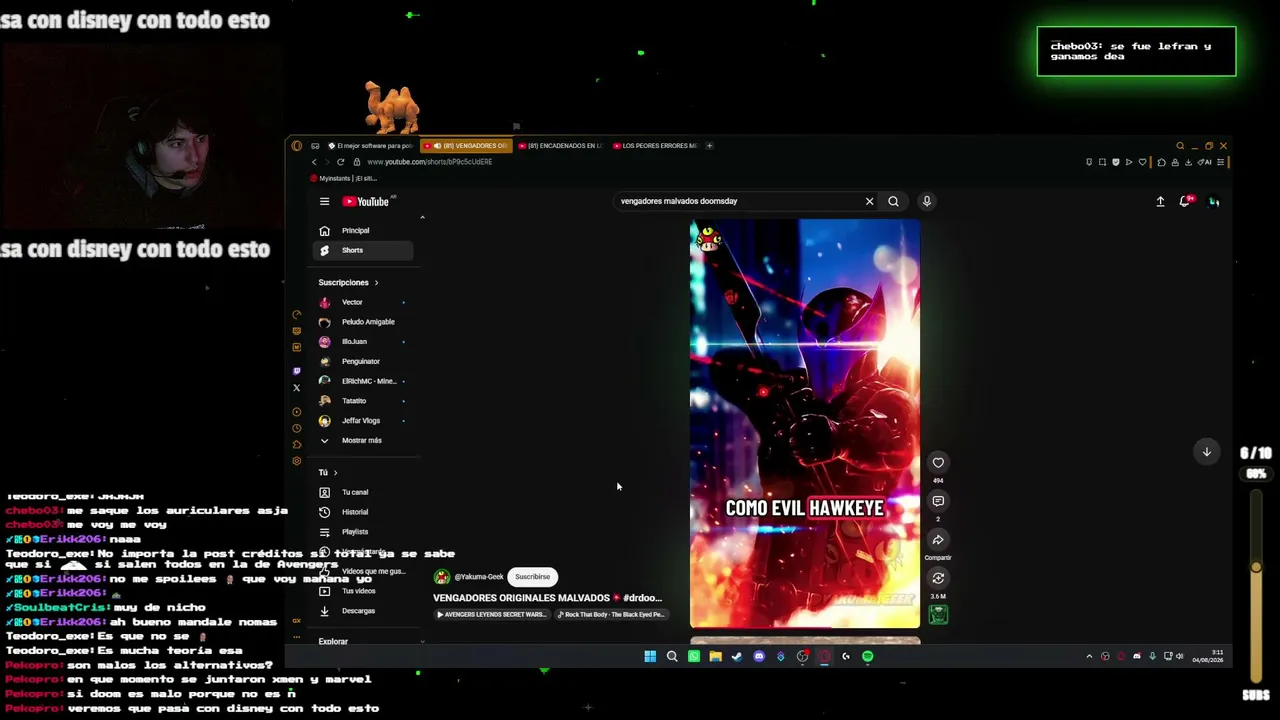Screen dimensions: 1280x720
Task: Open X in the Opera GX sidebar
Action: point(296,388)
